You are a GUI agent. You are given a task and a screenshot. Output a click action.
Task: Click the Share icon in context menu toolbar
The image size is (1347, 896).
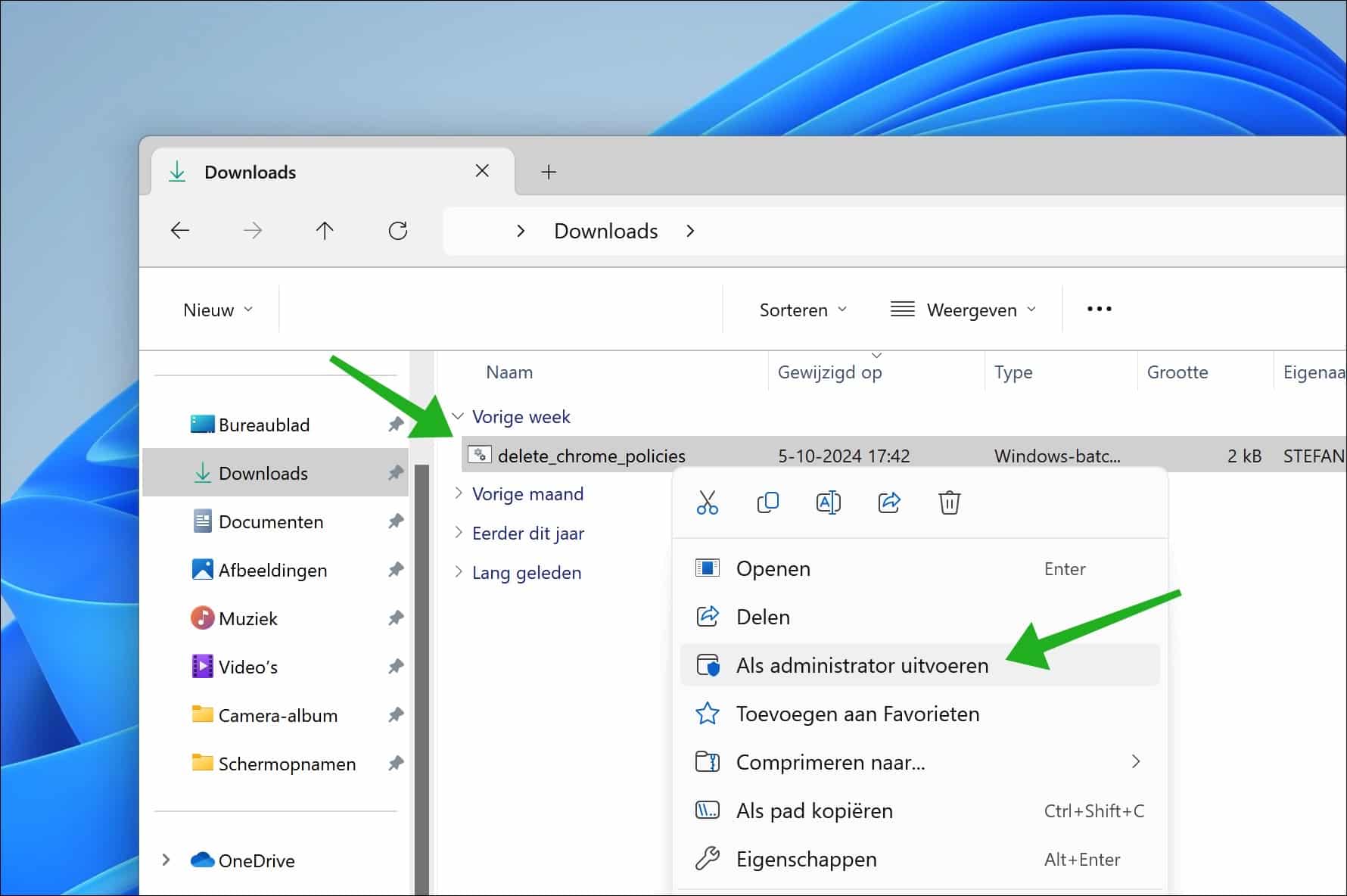888,502
